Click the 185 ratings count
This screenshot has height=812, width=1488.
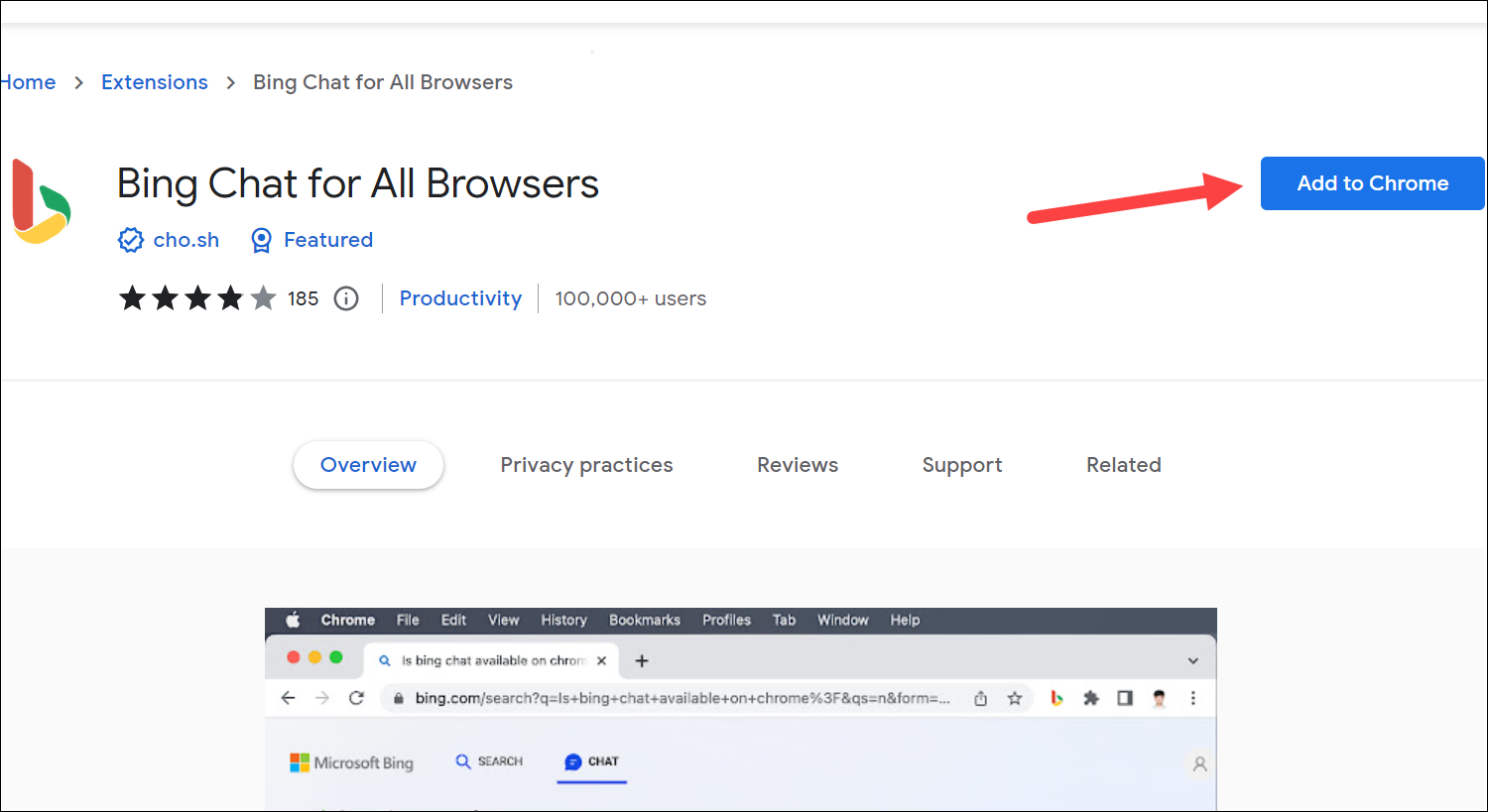[x=303, y=298]
